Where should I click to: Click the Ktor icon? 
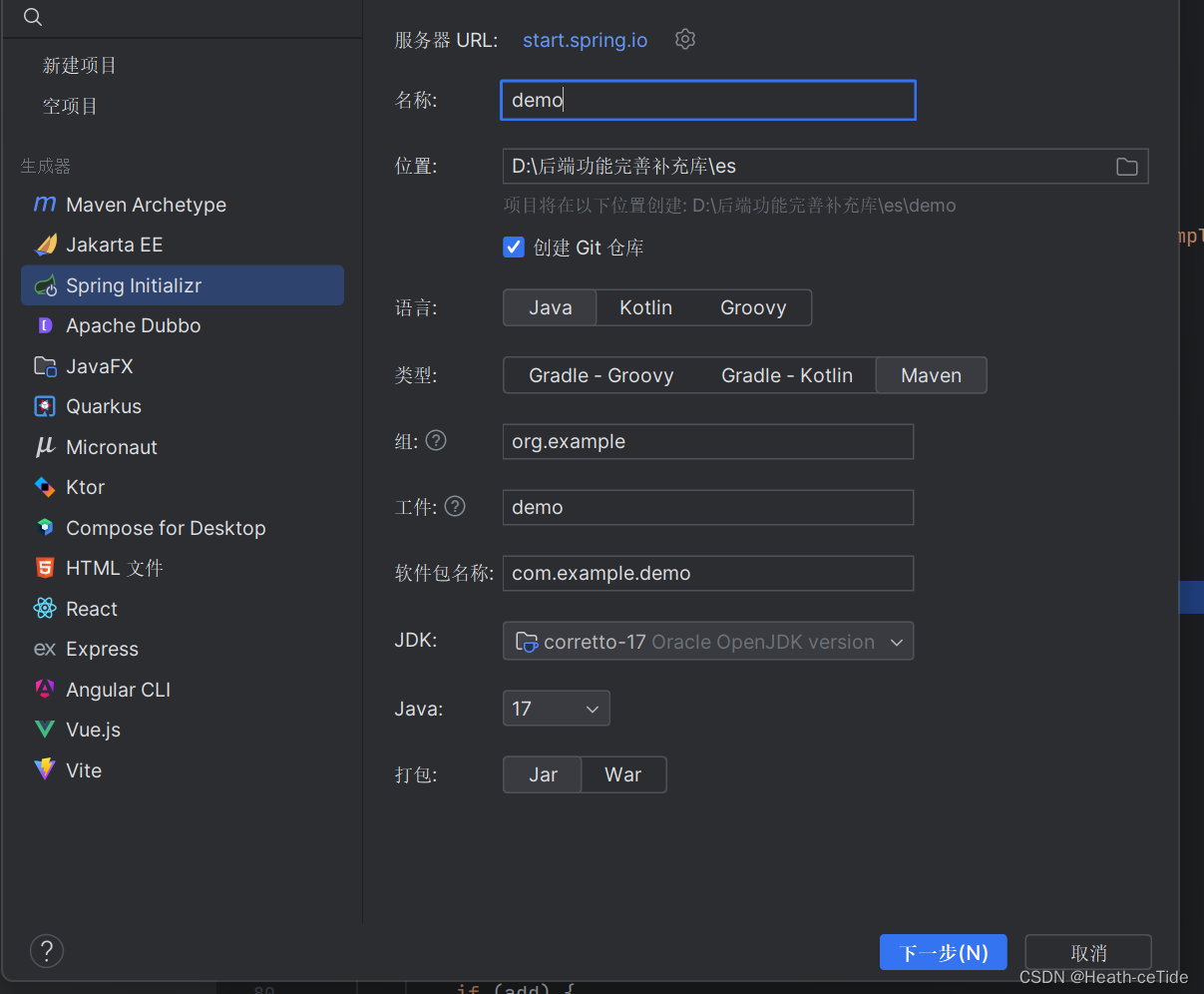pyautogui.click(x=45, y=487)
